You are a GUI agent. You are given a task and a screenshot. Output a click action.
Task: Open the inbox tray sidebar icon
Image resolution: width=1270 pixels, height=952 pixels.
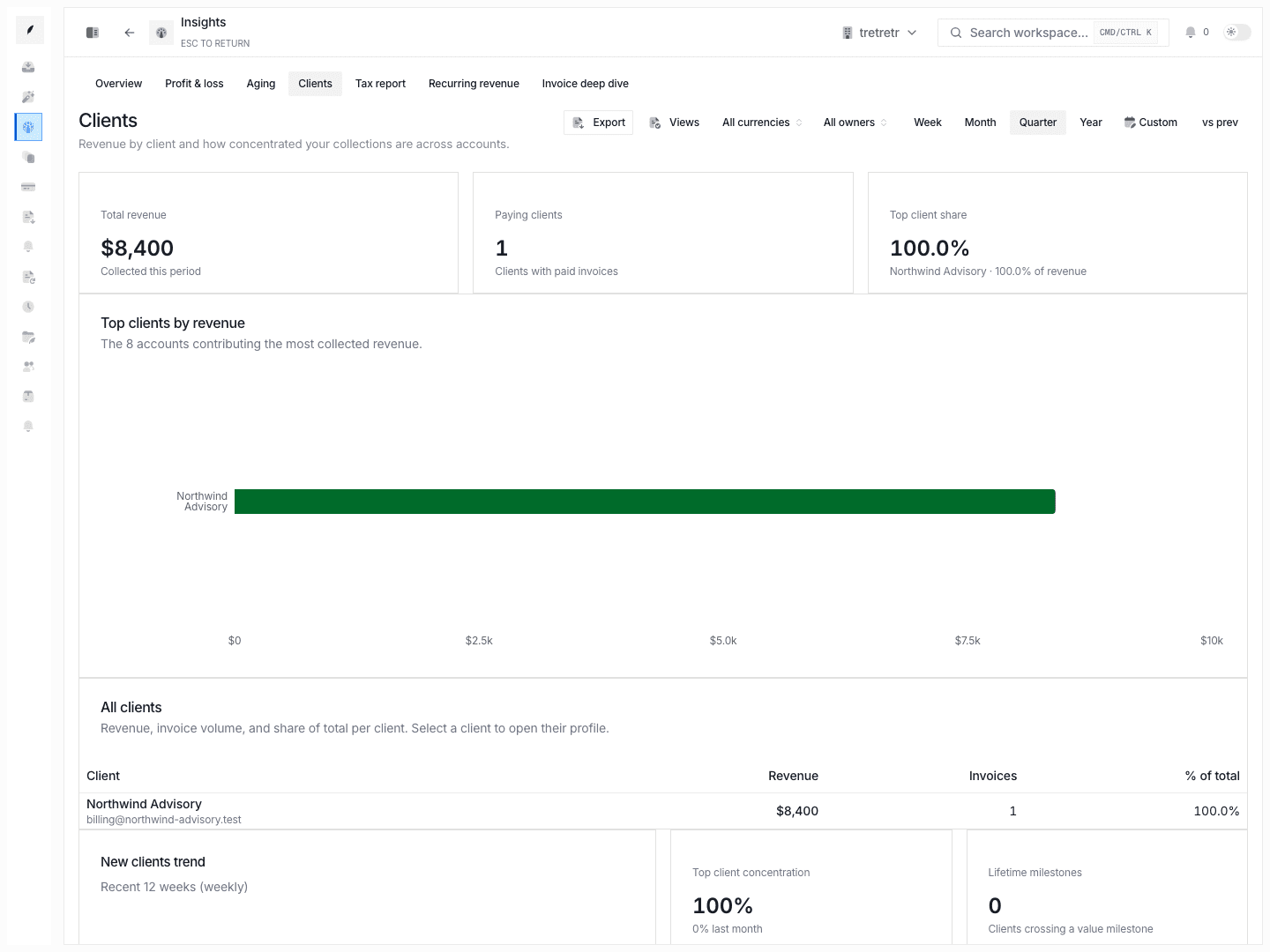pyautogui.click(x=28, y=67)
